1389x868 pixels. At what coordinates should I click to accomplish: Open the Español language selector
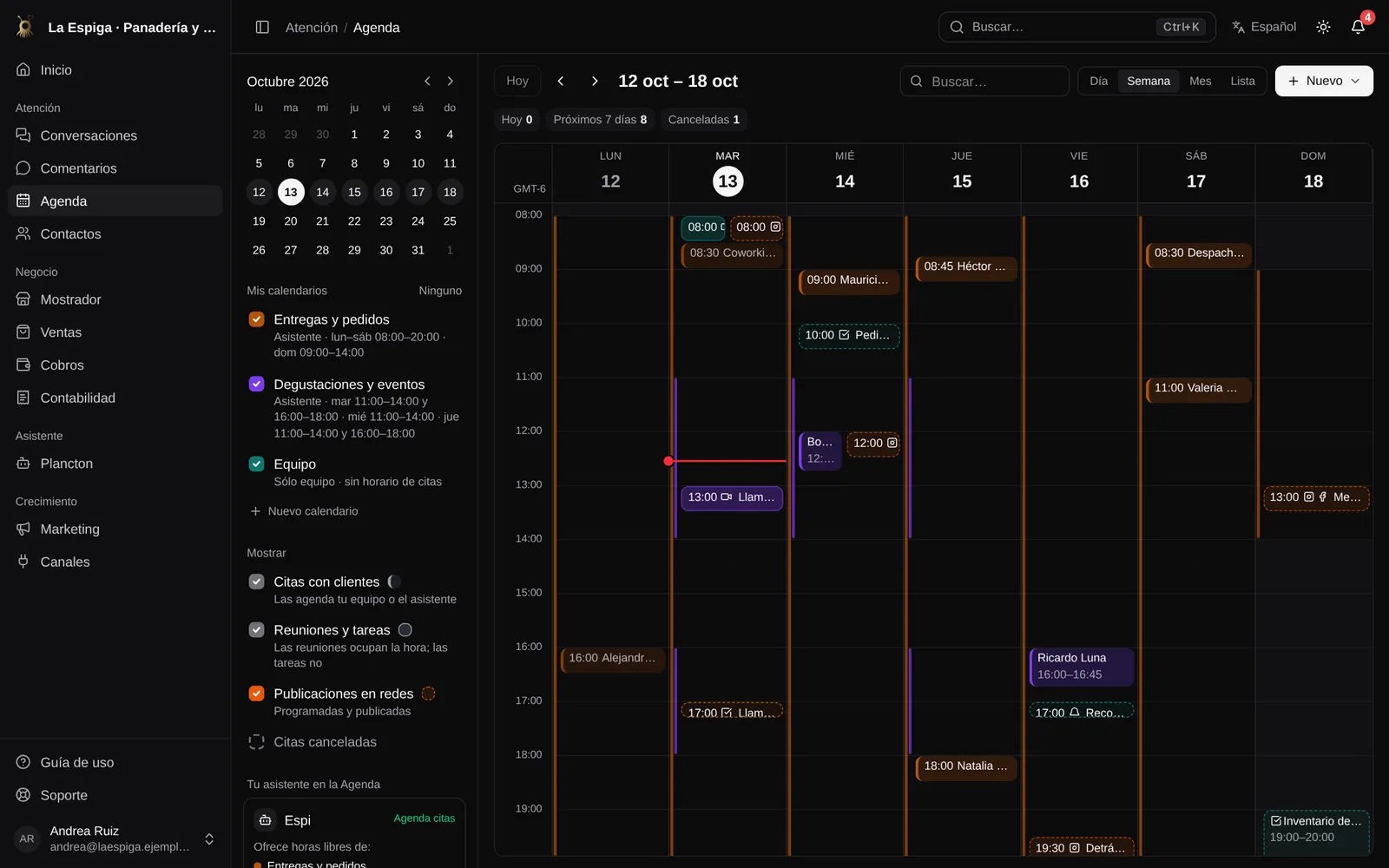[x=1264, y=27]
